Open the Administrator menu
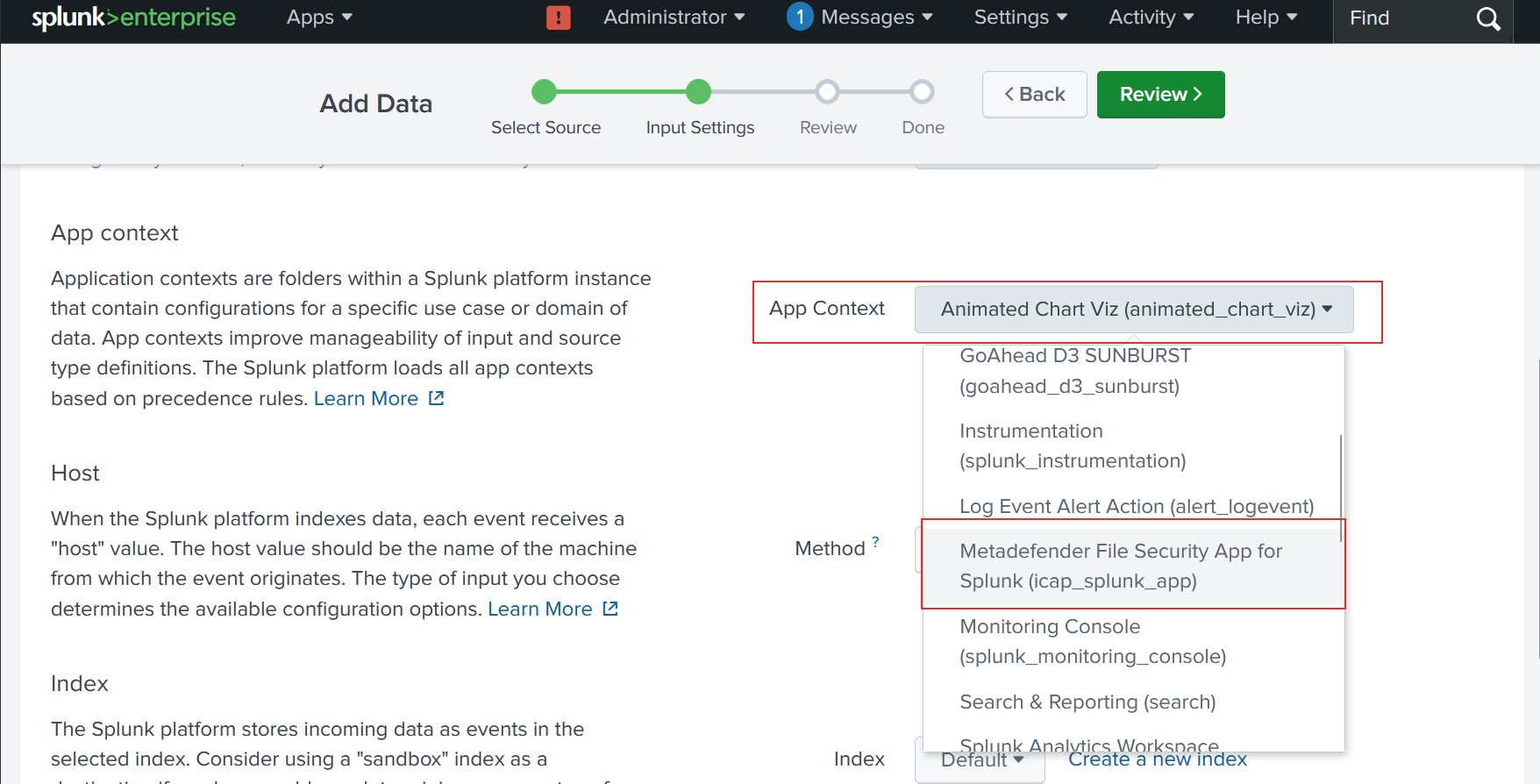 point(674,18)
